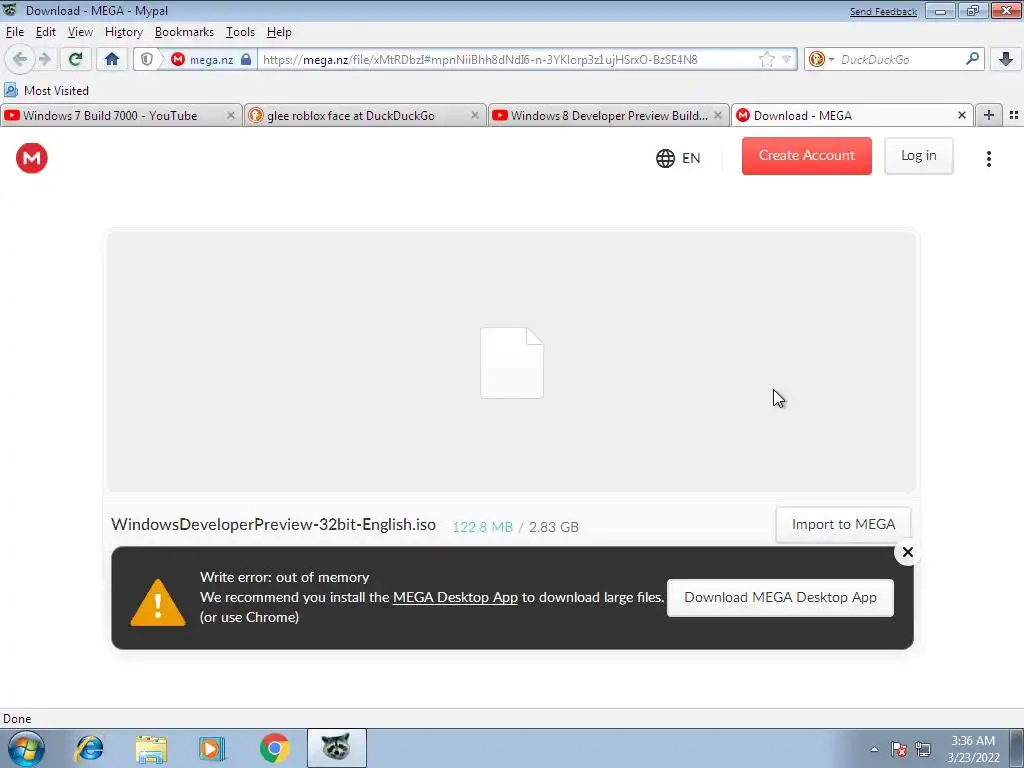Open the Tools menu
This screenshot has height=768, width=1024.
tap(240, 32)
